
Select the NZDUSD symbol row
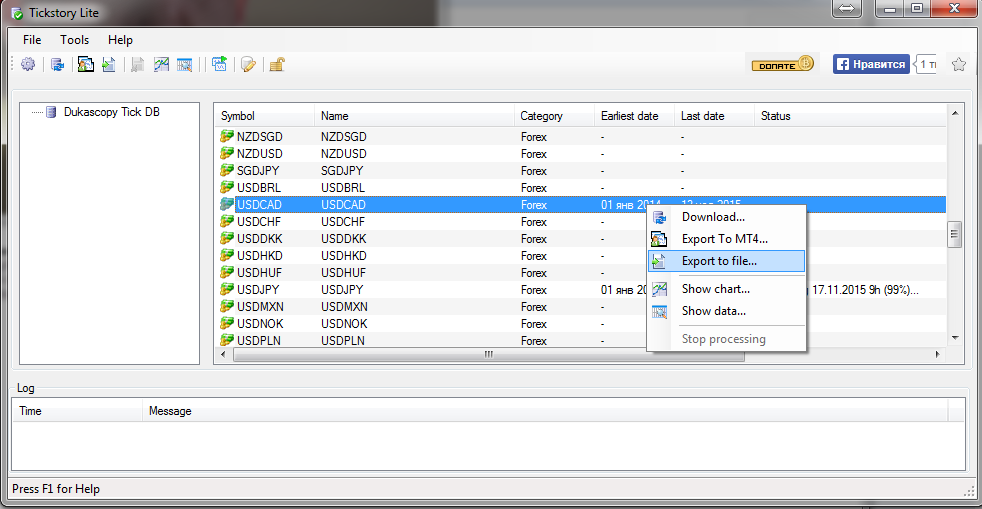pos(581,153)
